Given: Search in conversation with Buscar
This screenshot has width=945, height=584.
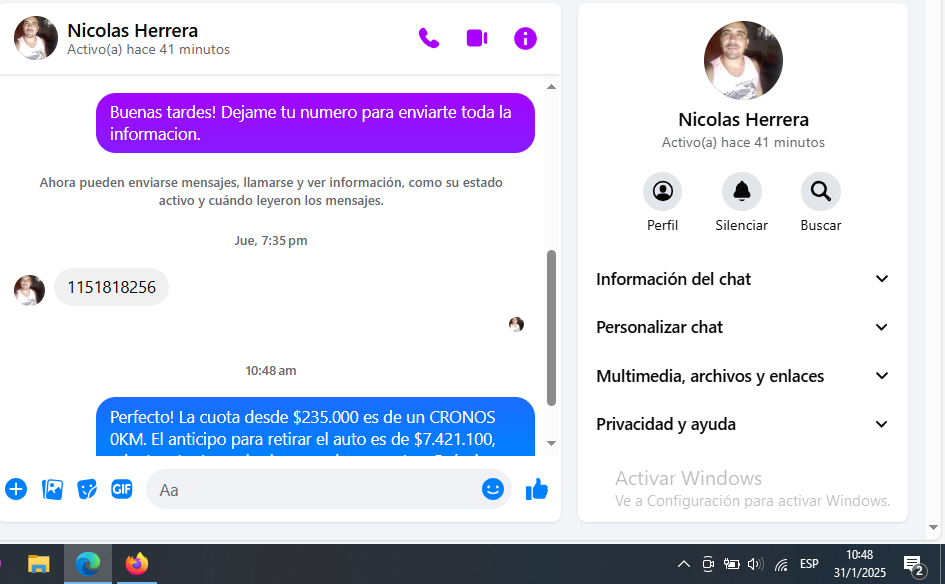Looking at the screenshot, I should point(820,191).
